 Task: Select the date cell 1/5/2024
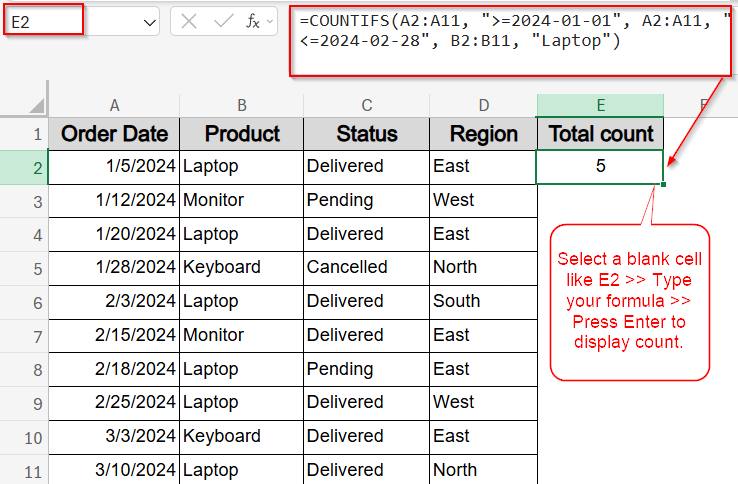pos(114,167)
